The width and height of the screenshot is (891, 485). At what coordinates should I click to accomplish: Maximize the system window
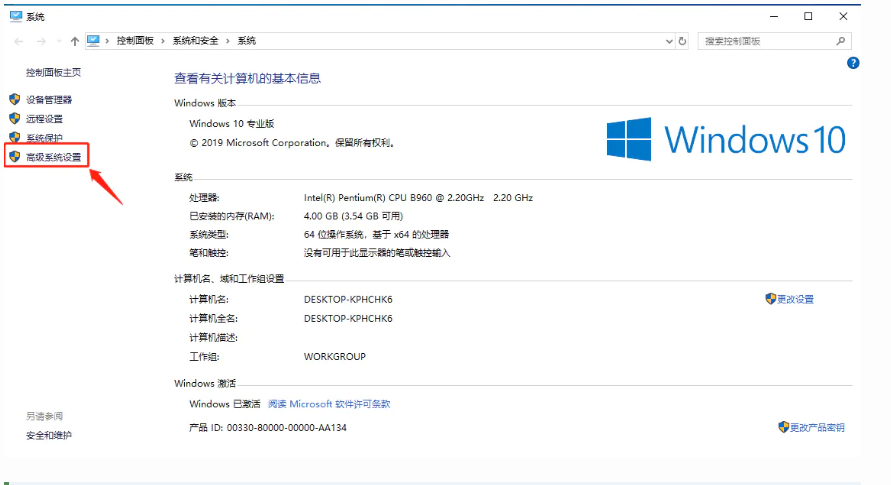808,16
